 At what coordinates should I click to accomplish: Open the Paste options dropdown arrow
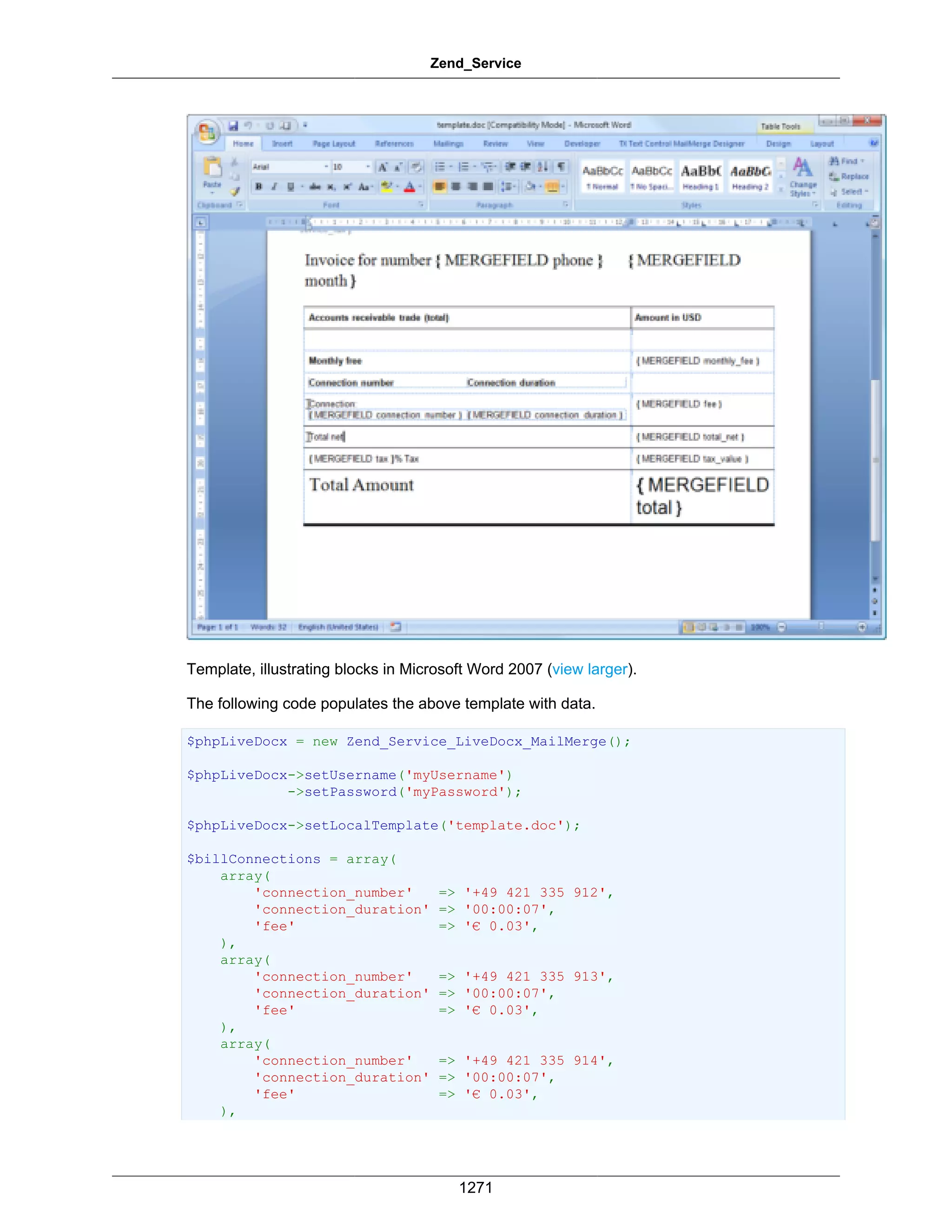pyautogui.click(x=212, y=193)
